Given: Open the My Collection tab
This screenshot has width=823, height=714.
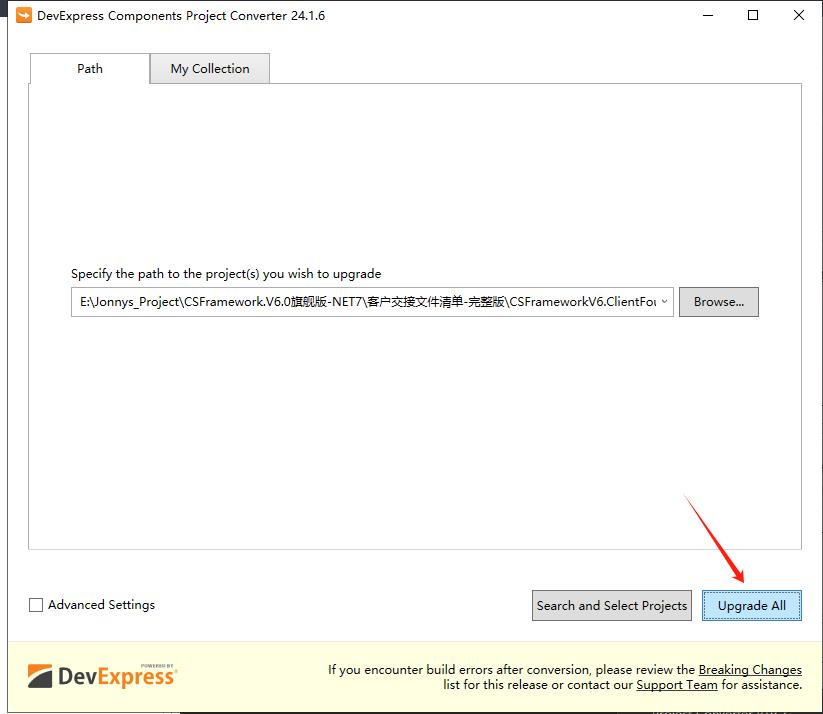Looking at the screenshot, I should [210, 68].
